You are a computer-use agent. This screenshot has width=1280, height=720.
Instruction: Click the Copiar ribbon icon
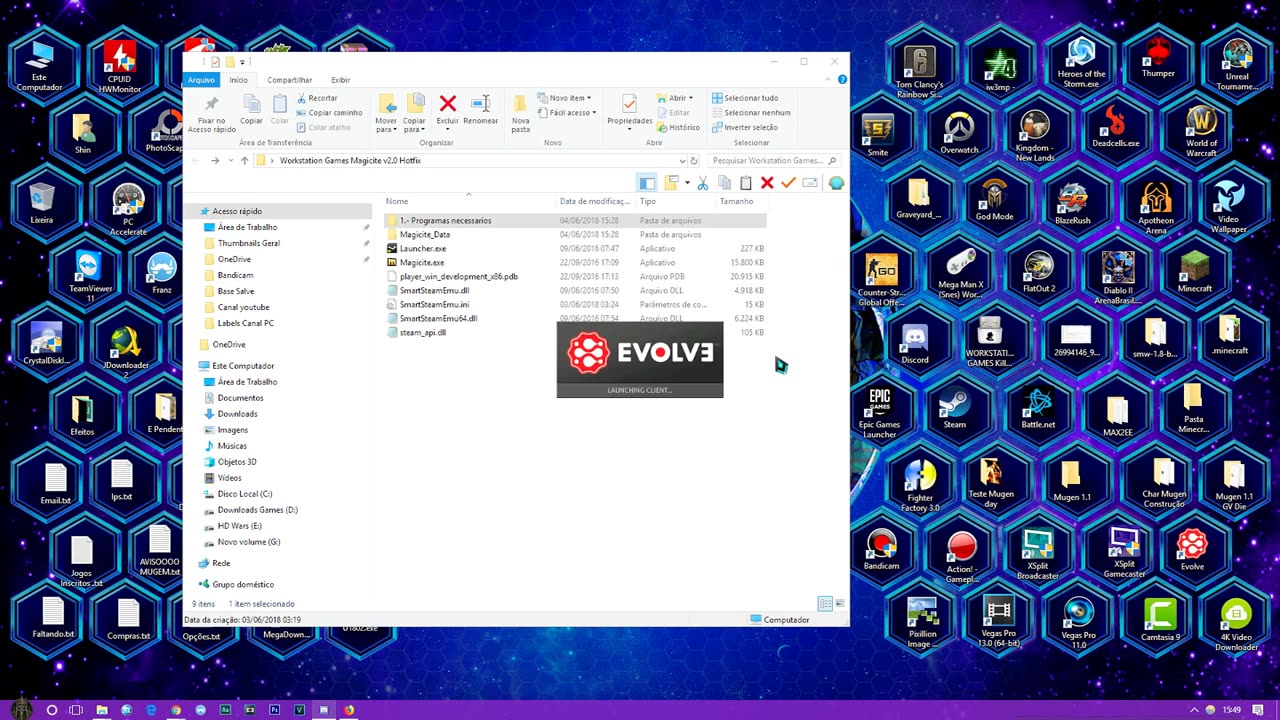click(x=252, y=104)
